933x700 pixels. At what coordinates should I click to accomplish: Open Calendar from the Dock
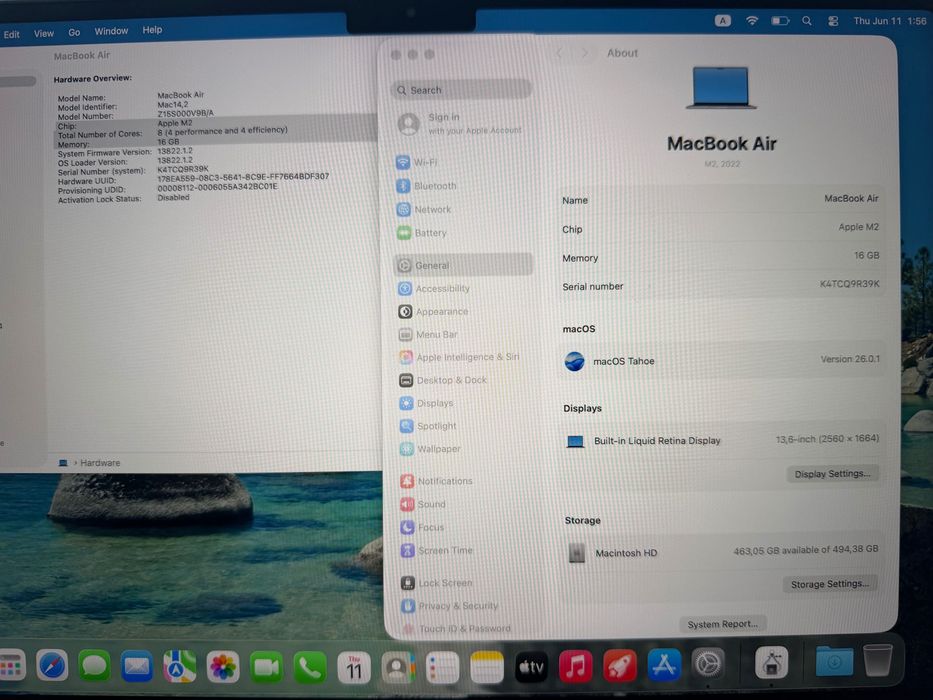(353, 668)
